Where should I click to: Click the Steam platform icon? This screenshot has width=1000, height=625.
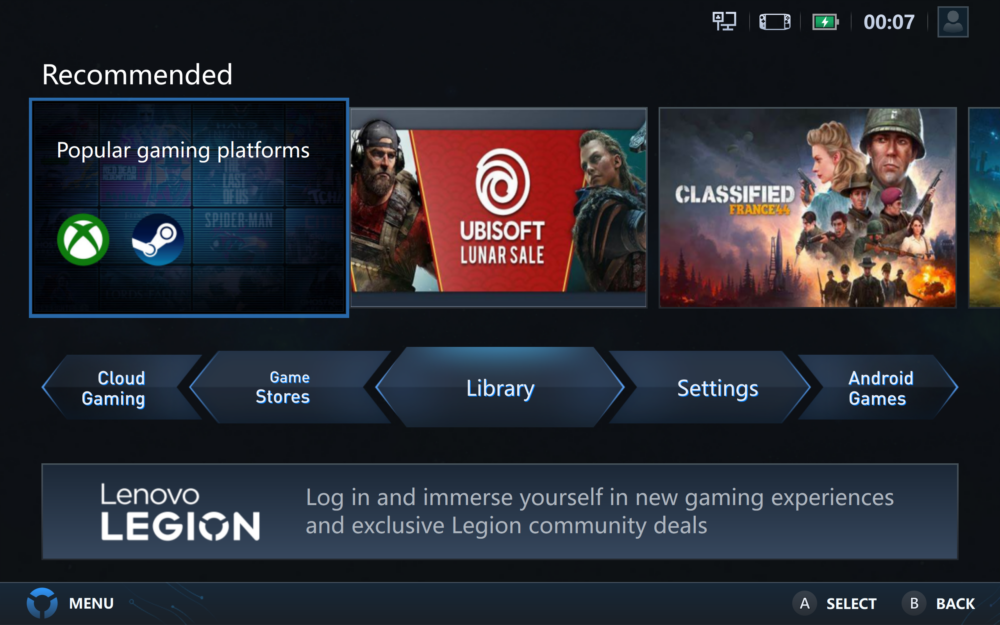click(x=158, y=240)
